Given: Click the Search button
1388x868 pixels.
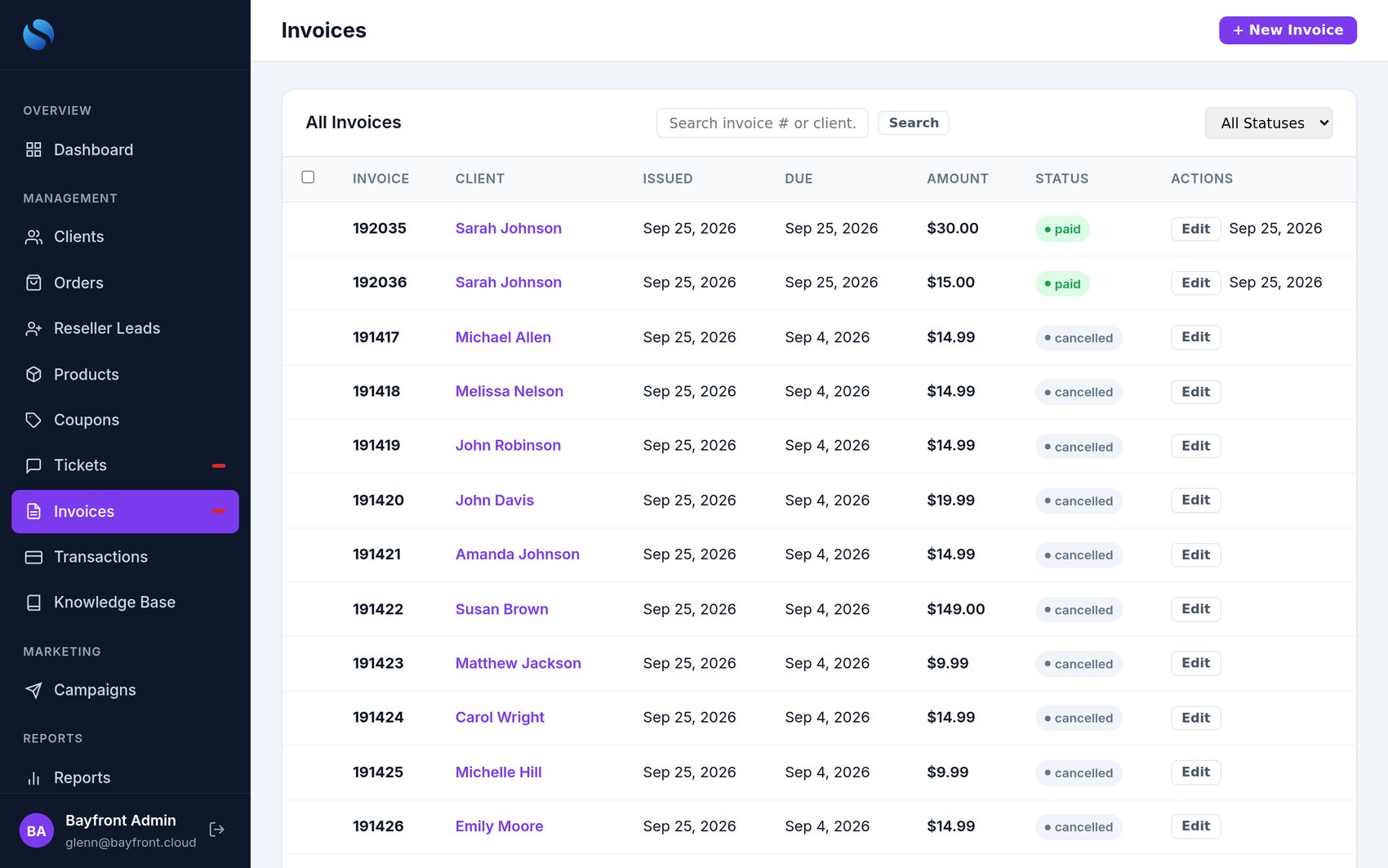Looking at the screenshot, I should tap(914, 122).
